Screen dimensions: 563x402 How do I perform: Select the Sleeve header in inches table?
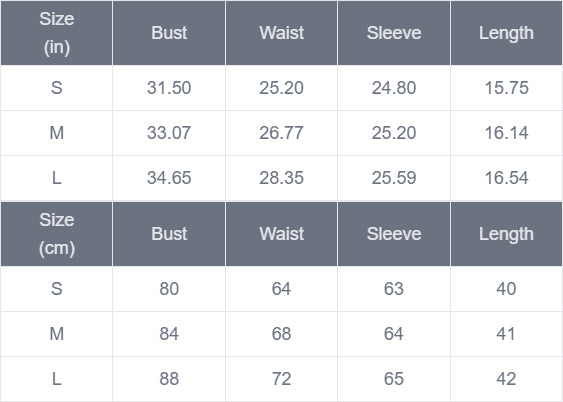(394, 33)
